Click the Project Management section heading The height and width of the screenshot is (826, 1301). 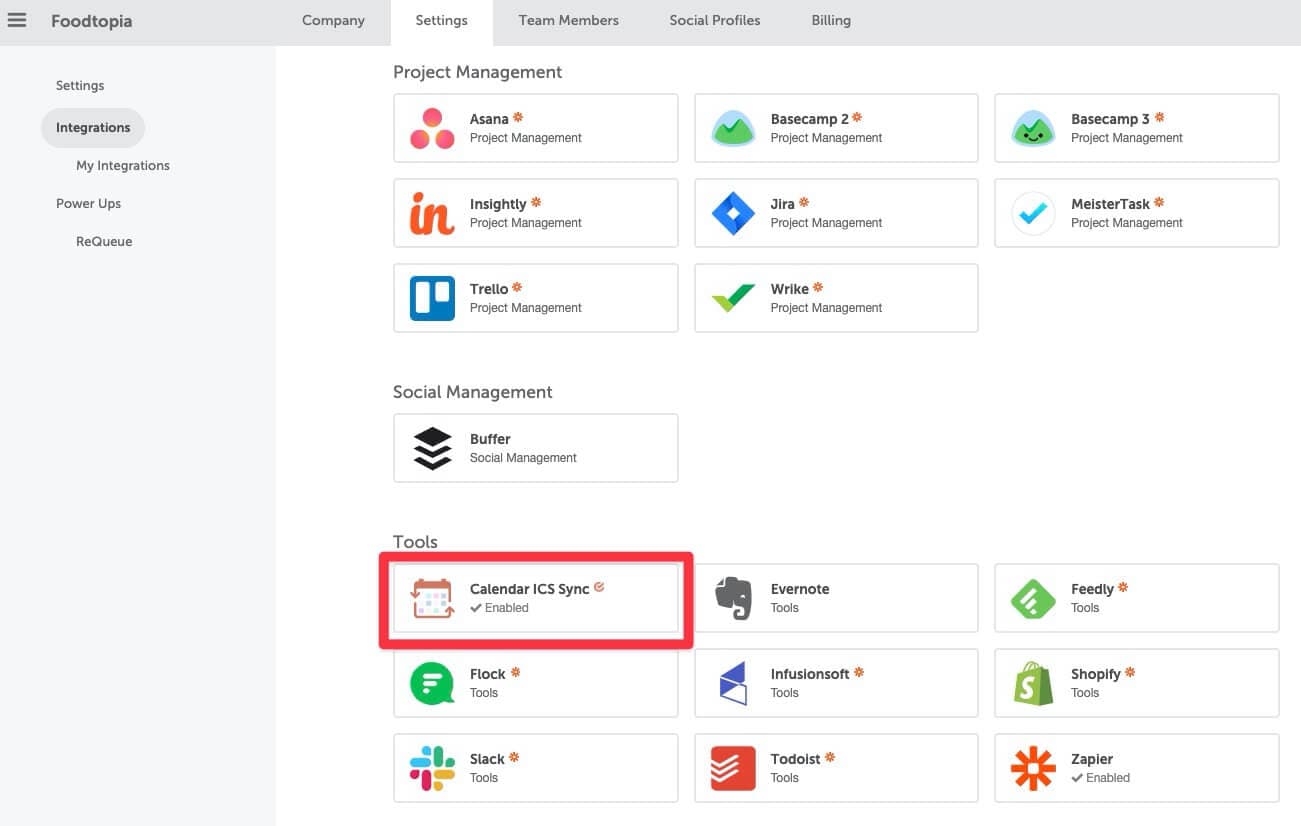tap(477, 72)
